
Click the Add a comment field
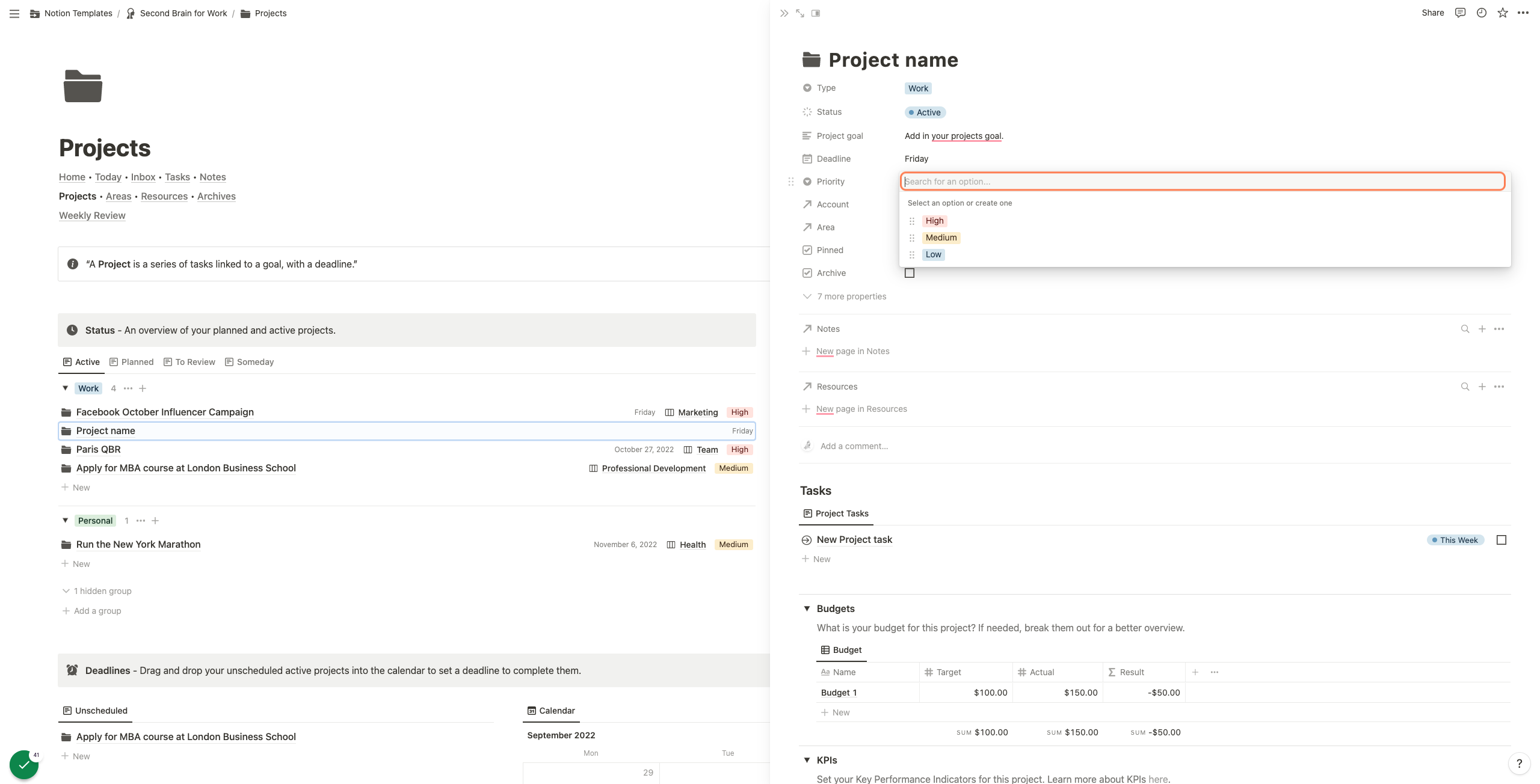854,446
